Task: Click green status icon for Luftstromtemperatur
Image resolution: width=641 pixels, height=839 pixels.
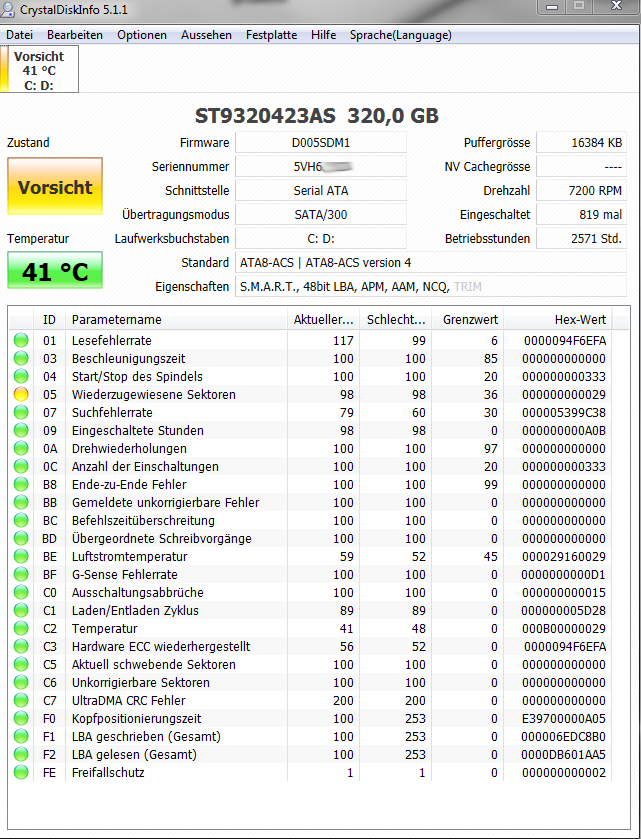Action: (x=20, y=557)
